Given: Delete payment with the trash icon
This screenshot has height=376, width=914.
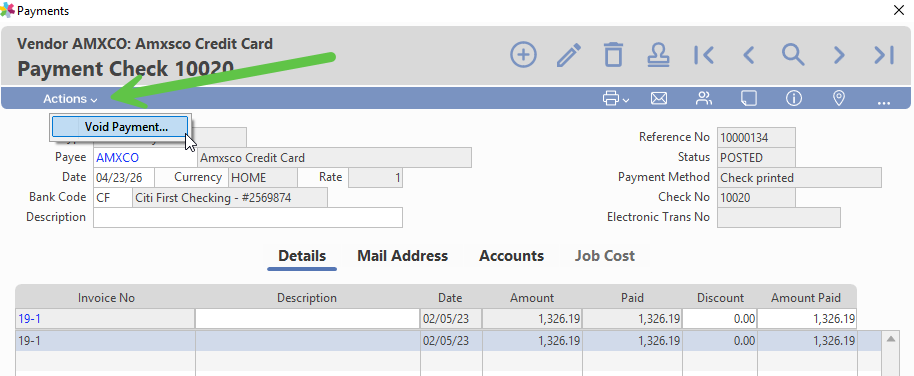Looking at the screenshot, I should pyautogui.click(x=613, y=55).
